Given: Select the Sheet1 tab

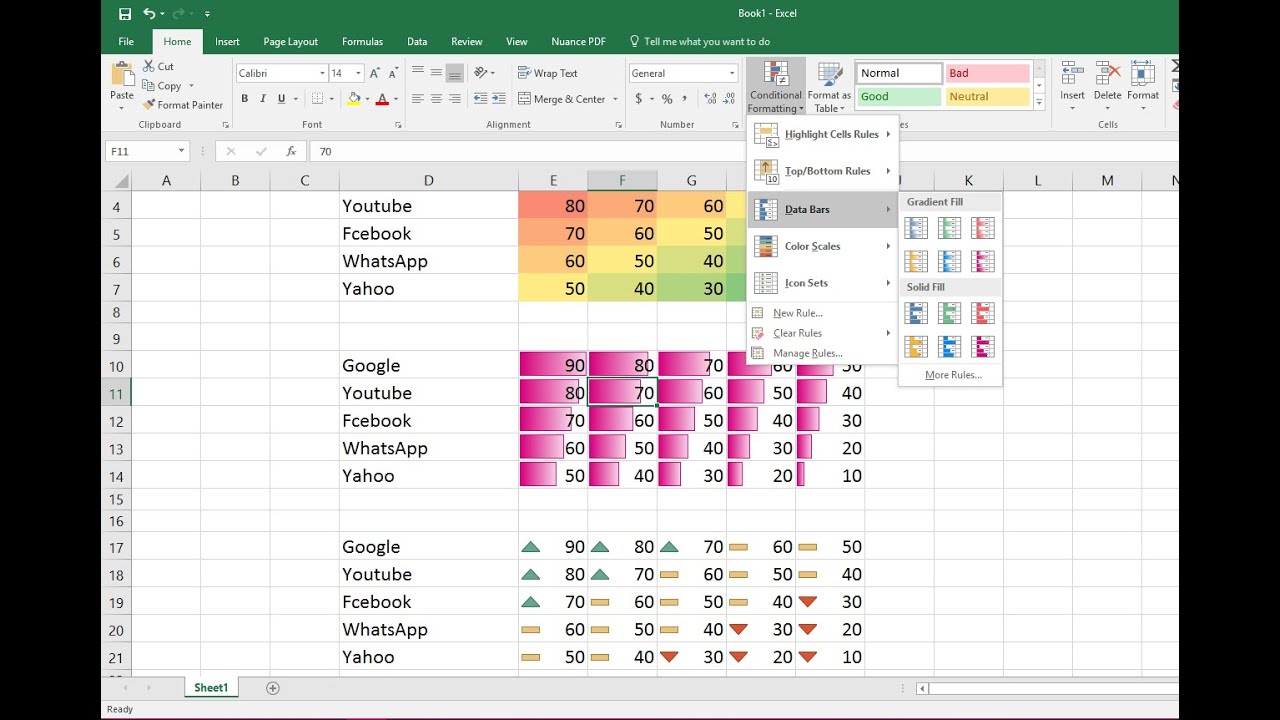Looking at the screenshot, I should (x=211, y=688).
